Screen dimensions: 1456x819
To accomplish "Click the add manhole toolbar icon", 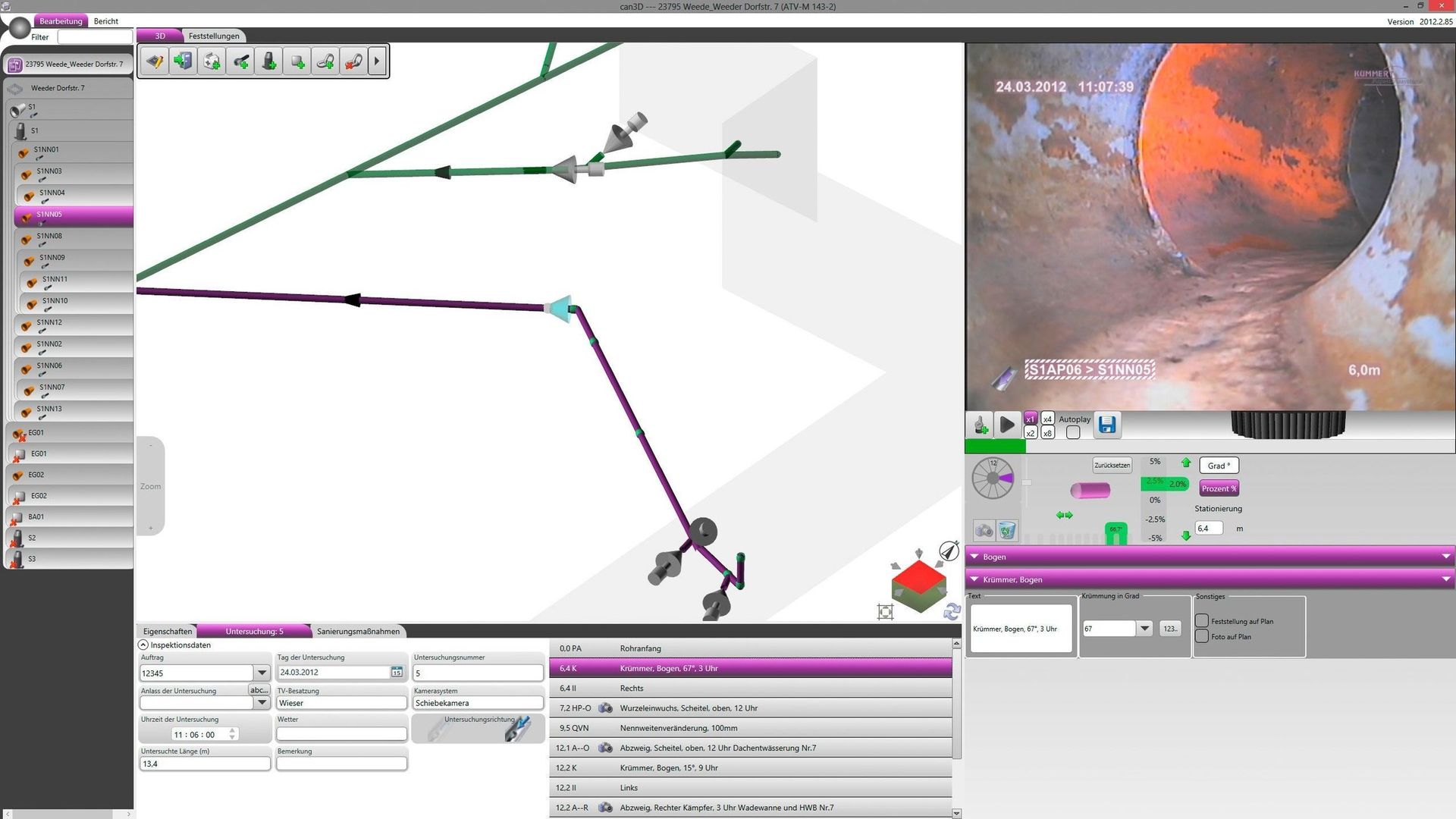I will (x=268, y=61).
